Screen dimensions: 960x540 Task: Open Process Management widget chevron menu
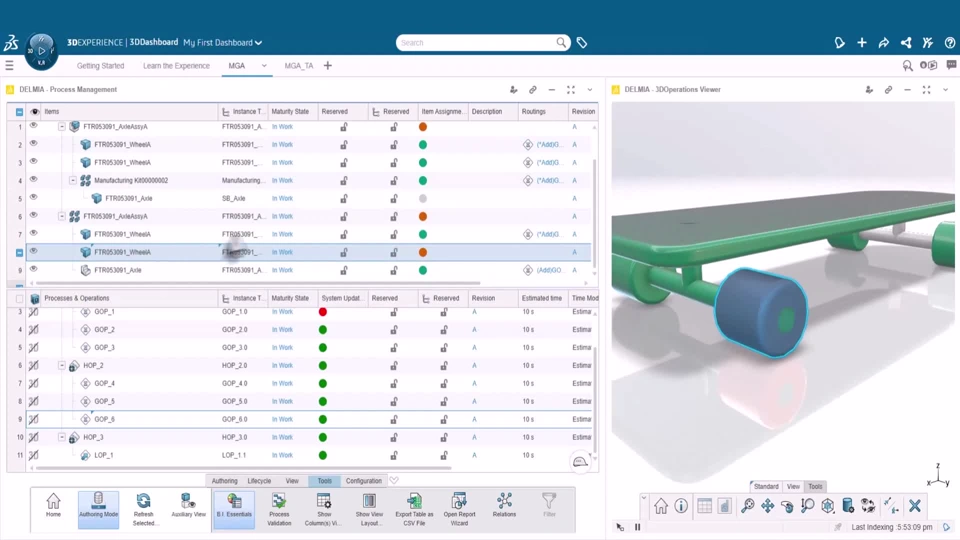tap(590, 89)
